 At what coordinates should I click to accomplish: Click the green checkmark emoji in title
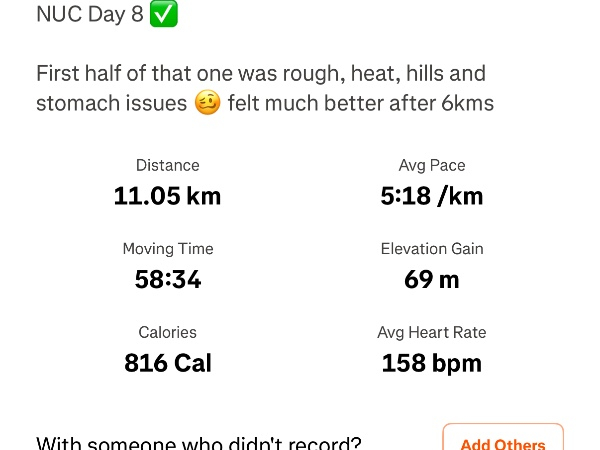click(164, 15)
